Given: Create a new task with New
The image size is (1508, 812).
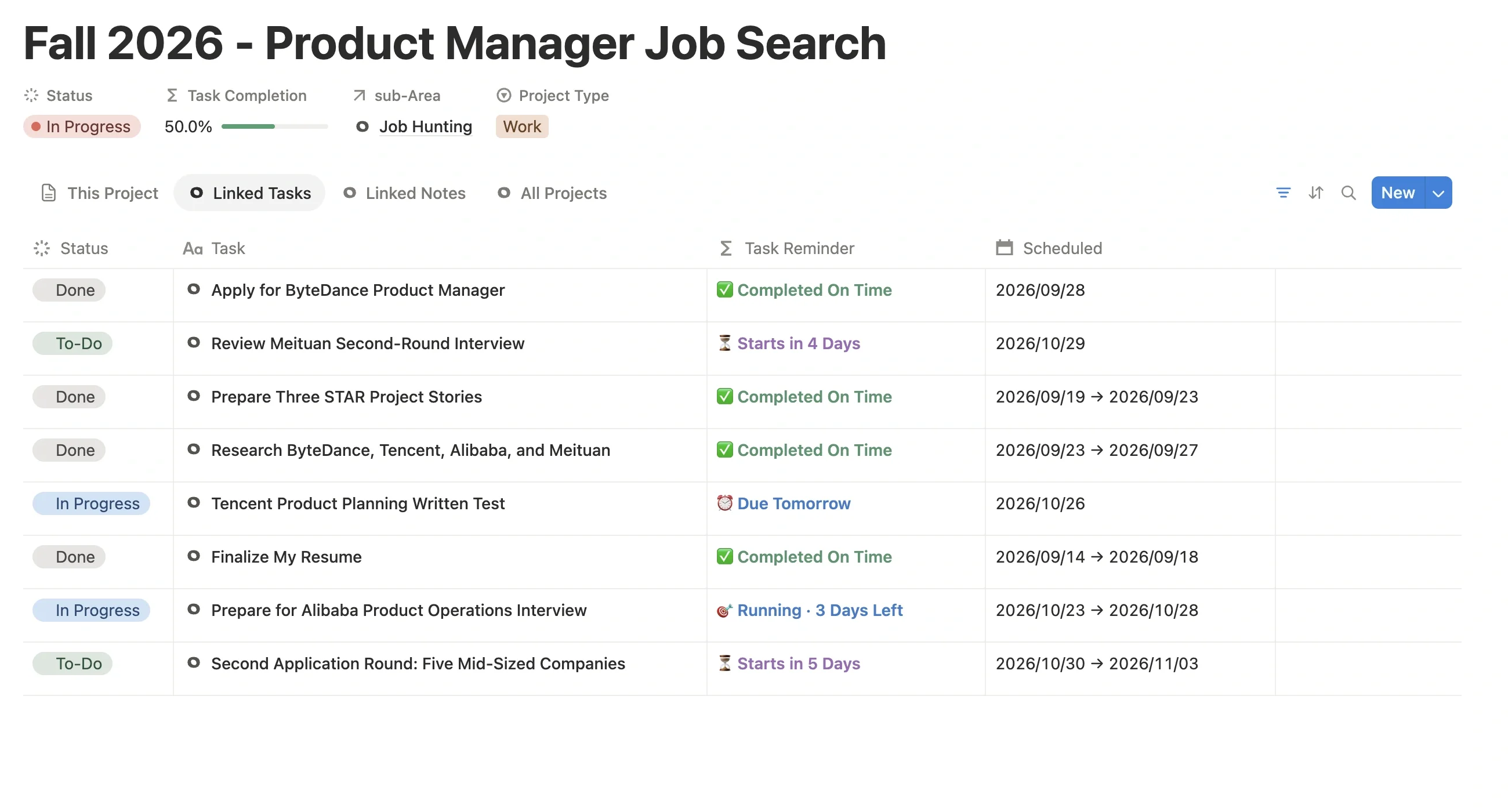Looking at the screenshot, I should [x=1397, y=193].
